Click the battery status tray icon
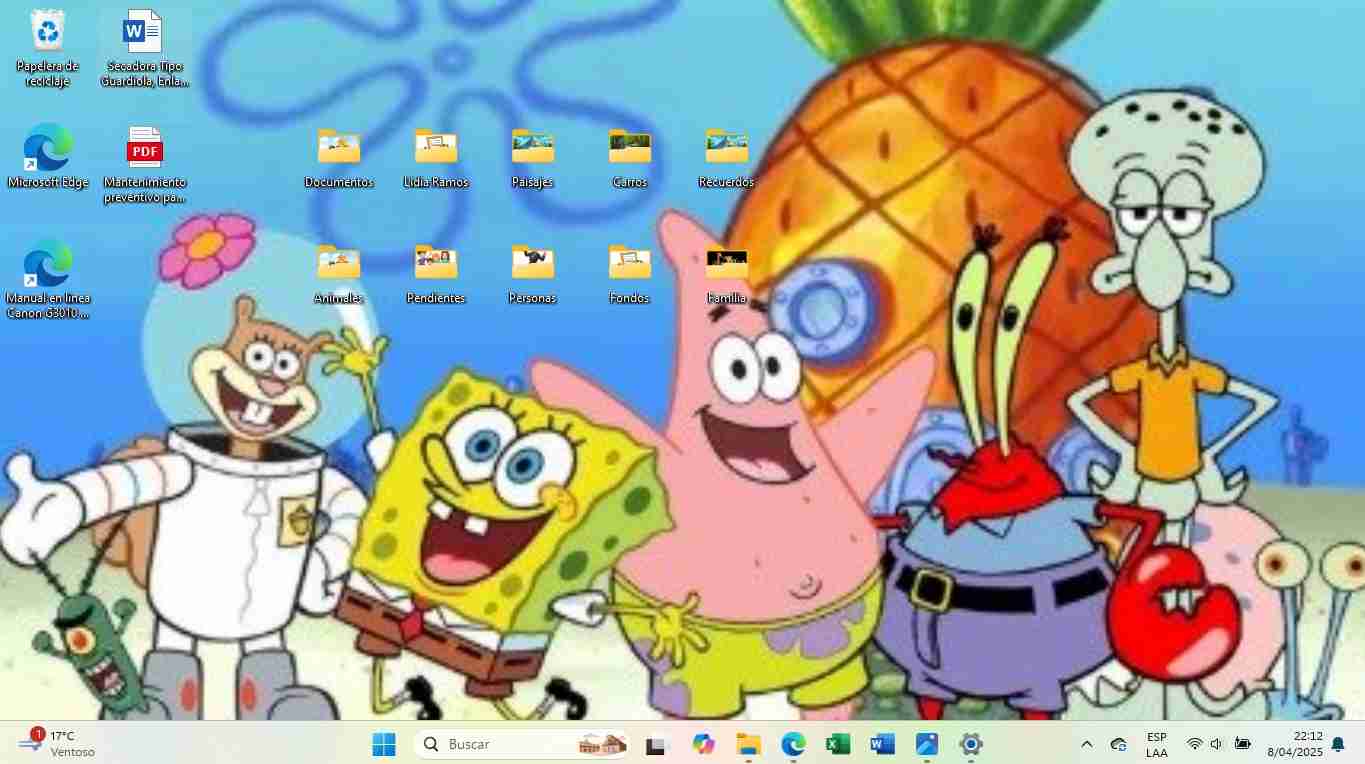 [x=1243, y=744]
